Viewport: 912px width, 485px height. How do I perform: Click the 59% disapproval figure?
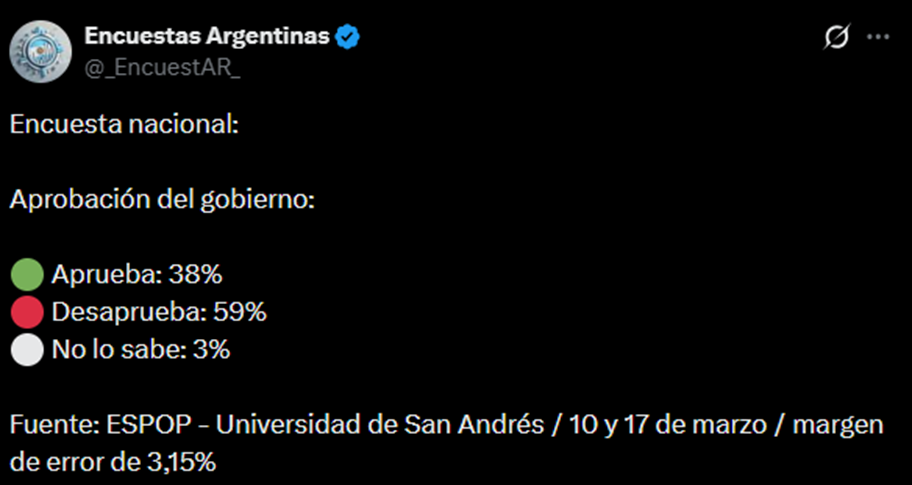pyautogui.click(x=240, y=312)
